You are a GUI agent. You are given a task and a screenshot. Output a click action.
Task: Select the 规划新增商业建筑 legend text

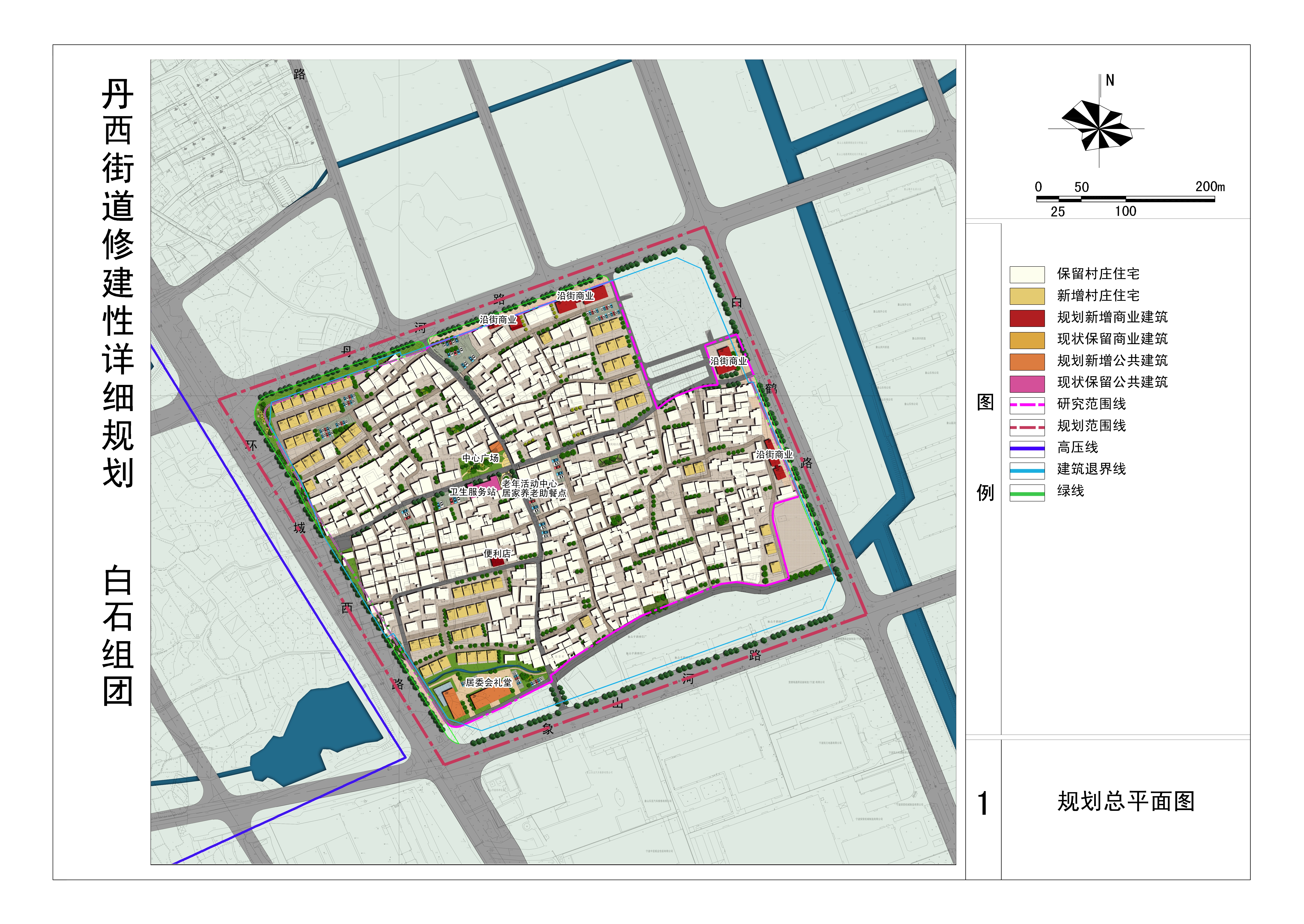pyautogui.click(x=1112, y=317)
